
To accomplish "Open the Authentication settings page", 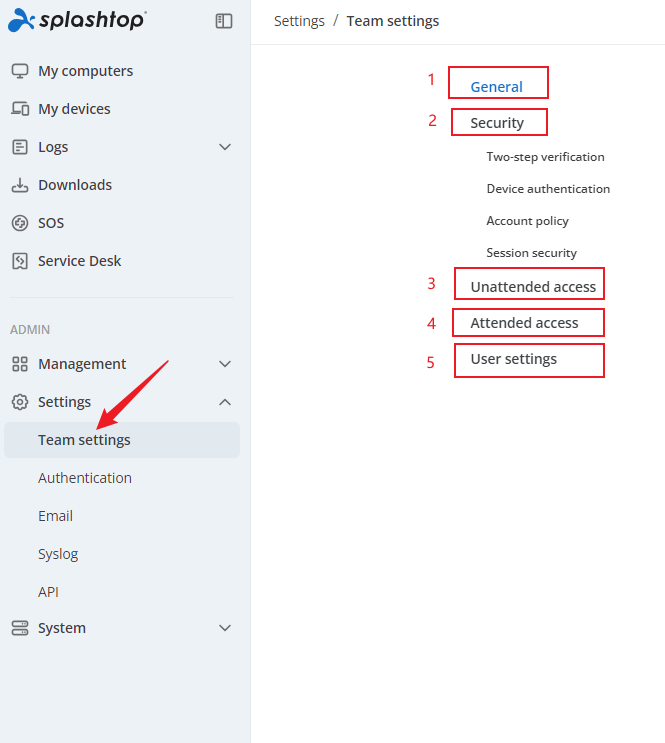I will [85, 478].
